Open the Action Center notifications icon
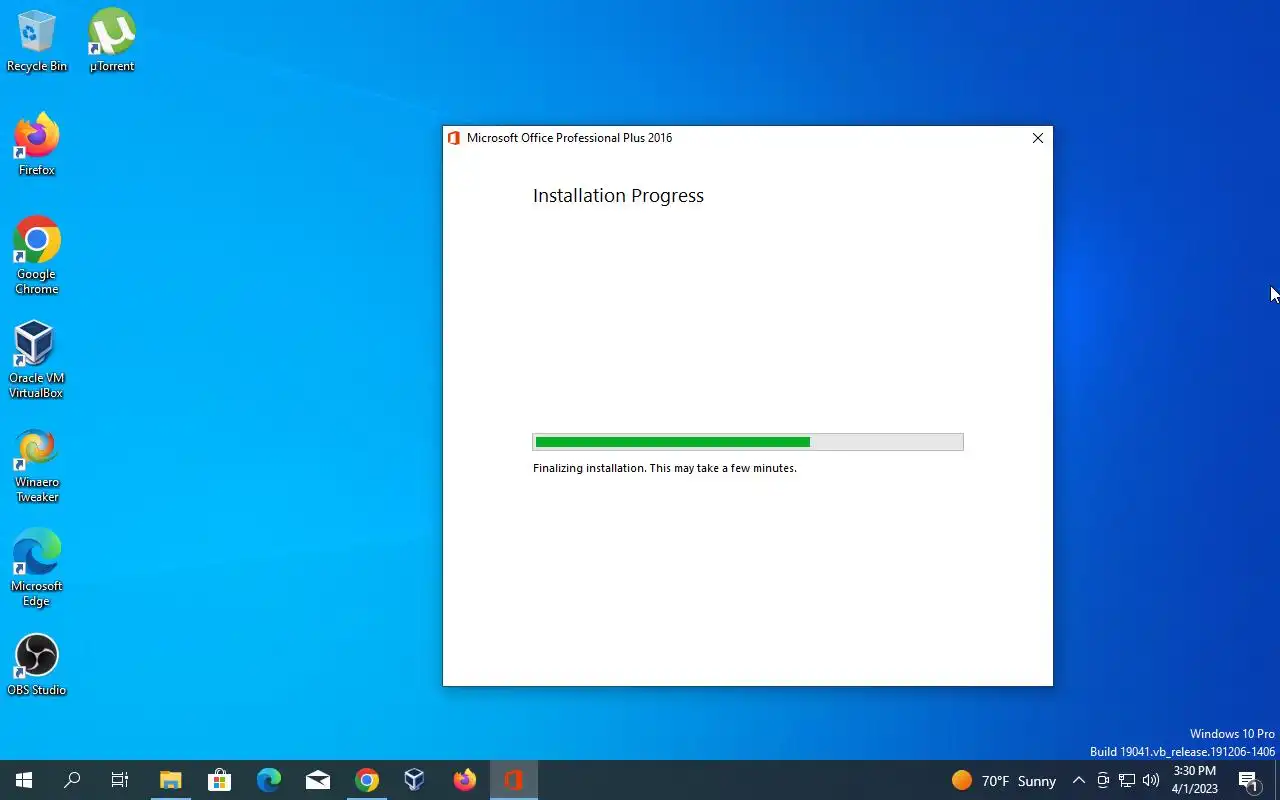Viewport: 1280px width, 800px height. (x=1249, y=780)
